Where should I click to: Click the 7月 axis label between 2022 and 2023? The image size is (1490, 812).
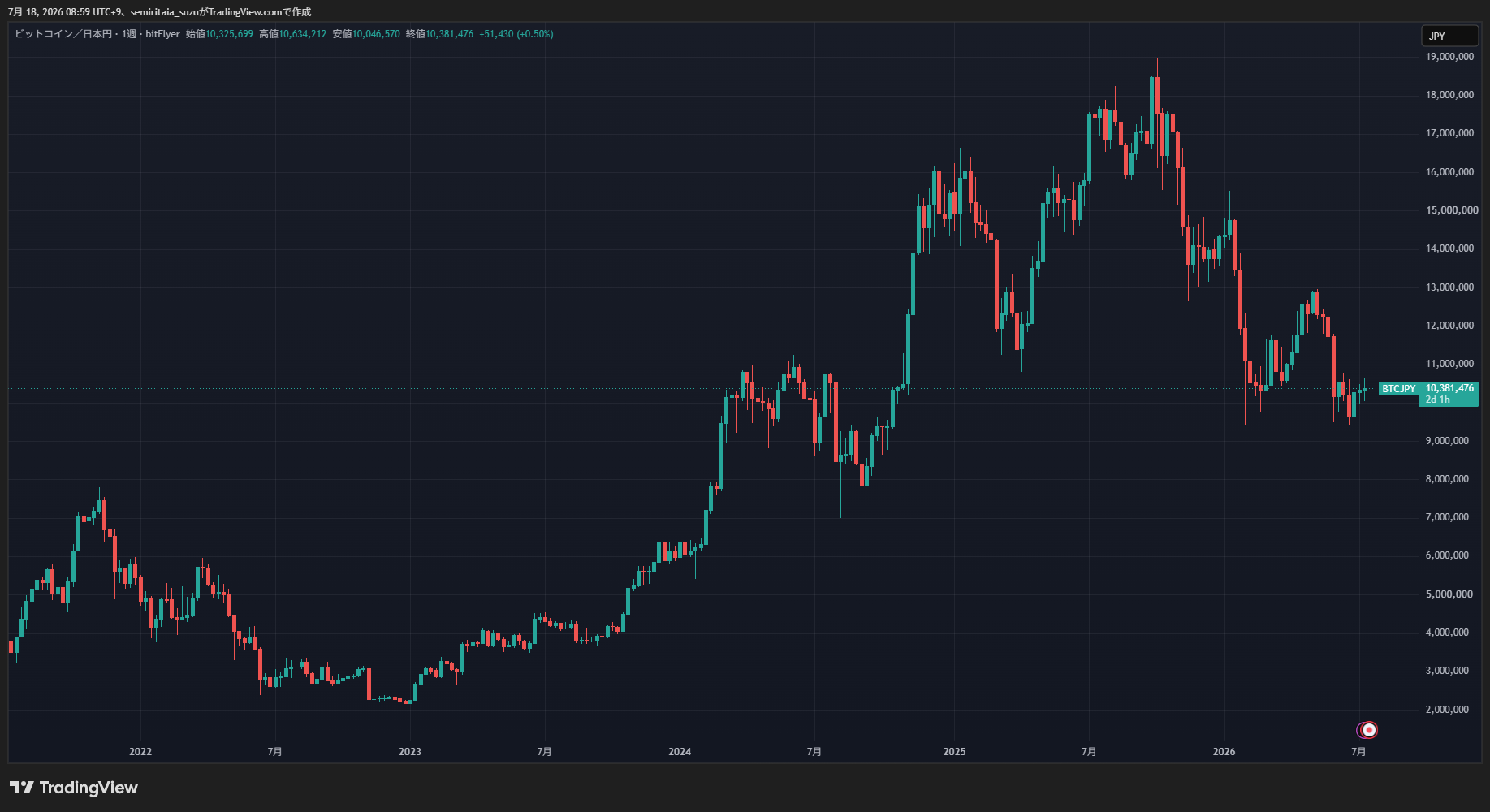point(275,752)
